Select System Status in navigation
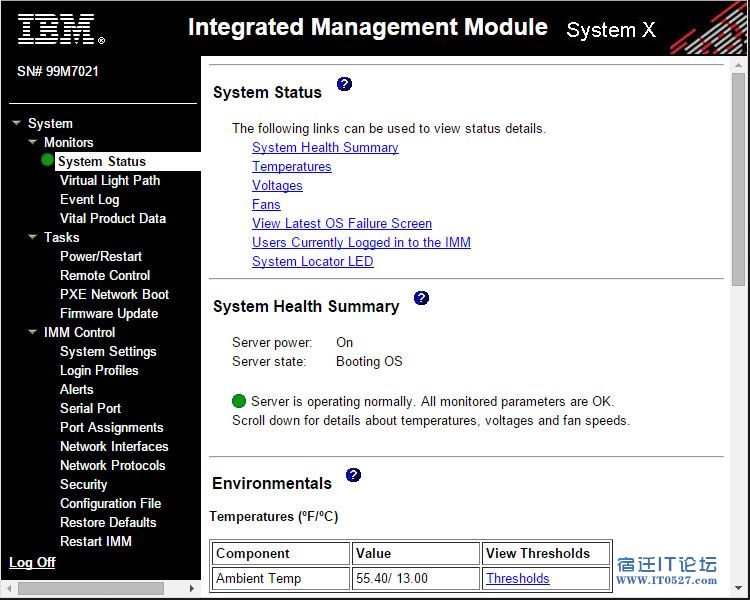The image size is (750, 600). (x=102, y=161)
